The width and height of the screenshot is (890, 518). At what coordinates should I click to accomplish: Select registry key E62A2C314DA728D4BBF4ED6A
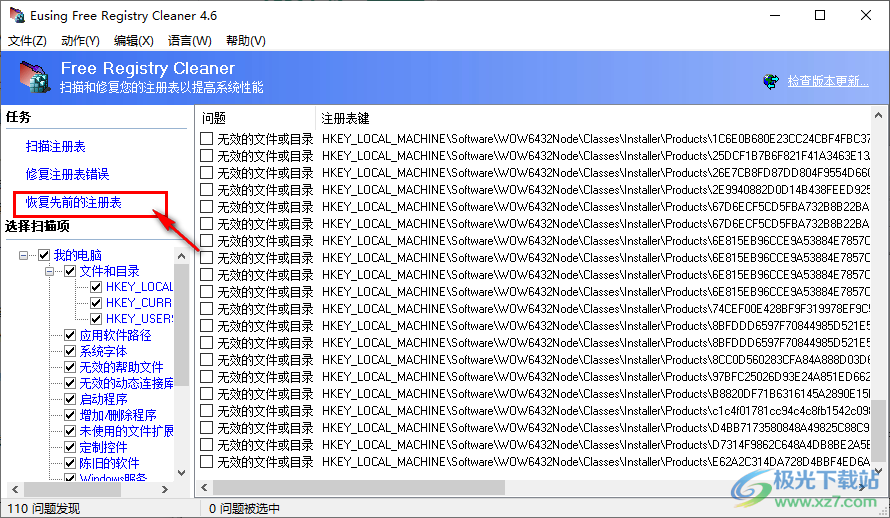[x=595, y=462]
